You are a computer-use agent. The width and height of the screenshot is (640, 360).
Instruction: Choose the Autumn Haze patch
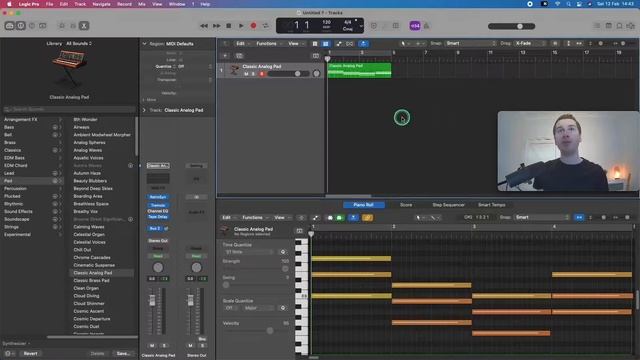(x=87, y=173)
